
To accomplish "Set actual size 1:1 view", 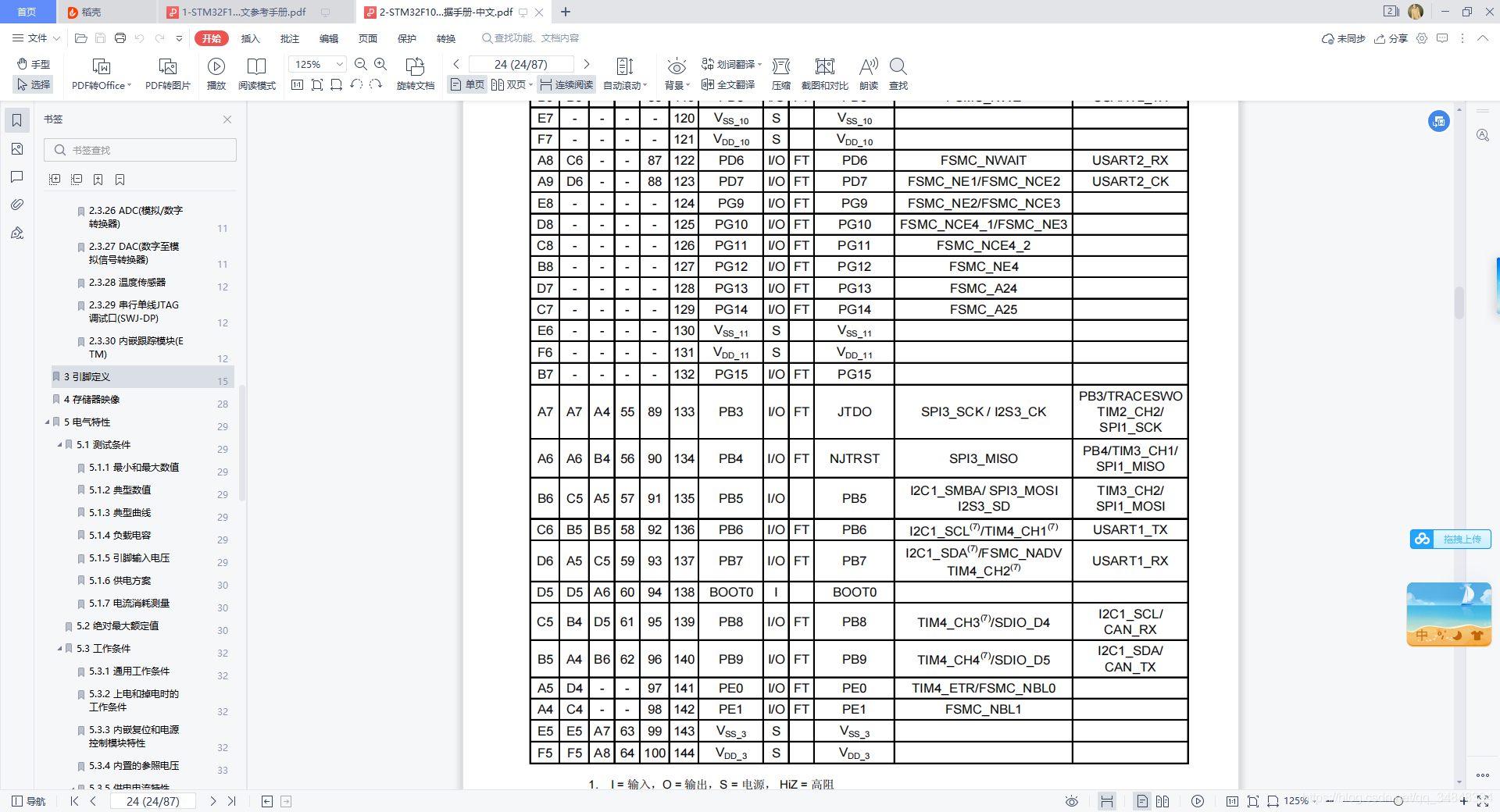I will (298, 84).
